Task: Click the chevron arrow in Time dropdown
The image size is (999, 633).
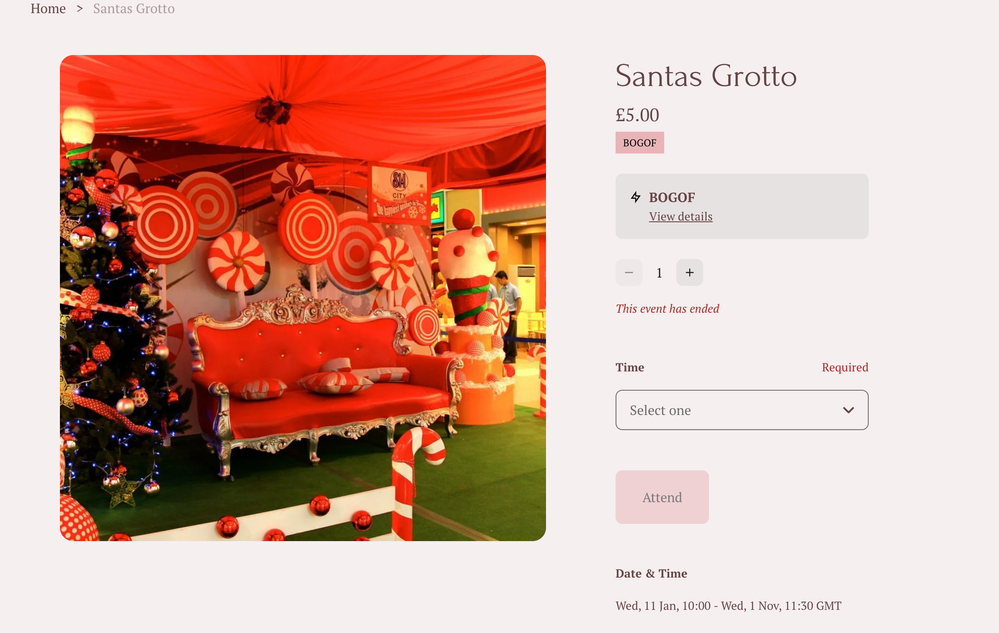Action: [x=848, y=410]
